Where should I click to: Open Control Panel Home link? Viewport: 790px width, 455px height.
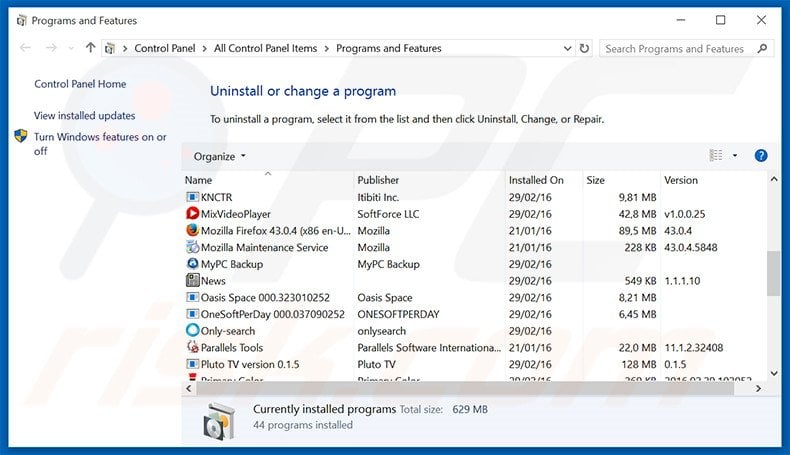click(x=80, y=84)
